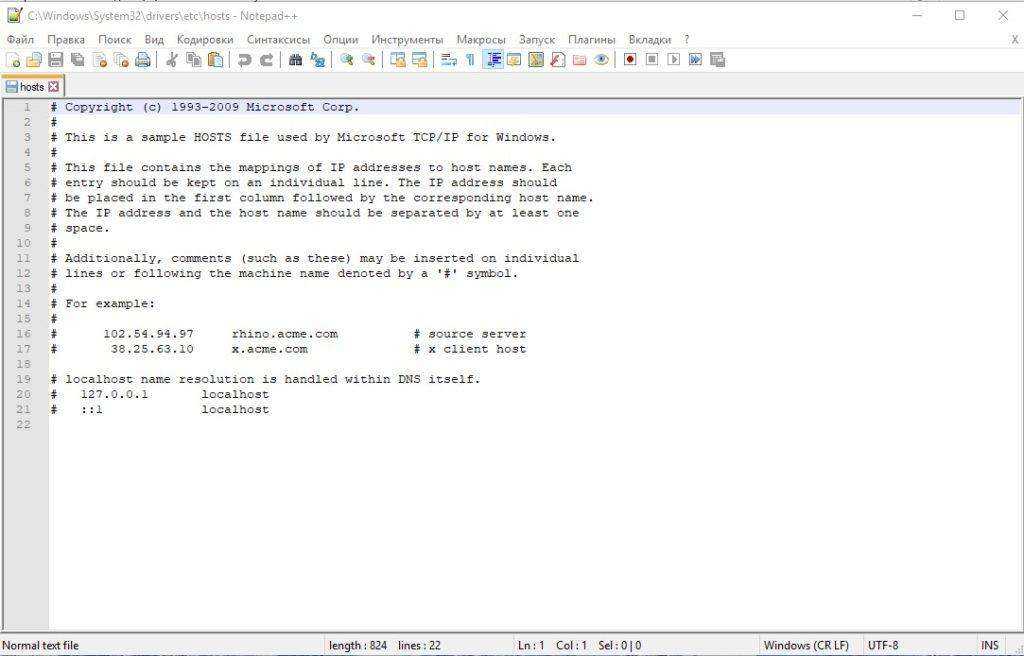Screen dimensions: 1024x656
Task: Click the Print toolbar icon
Action: [143, 60]
